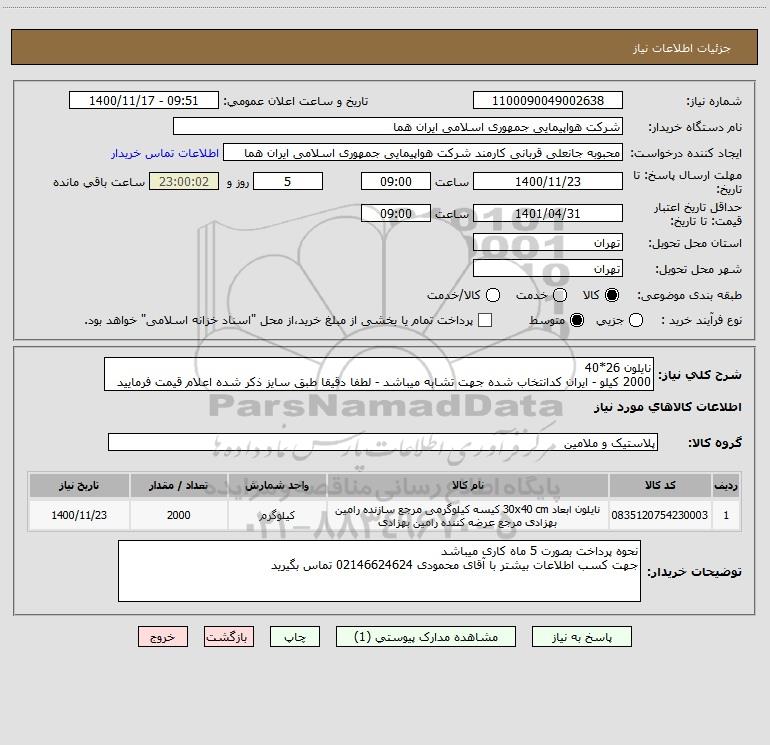Click the چاپ print button
This screenshot has height=745, width=770.
pyautogui.click(x=295, y=637)
